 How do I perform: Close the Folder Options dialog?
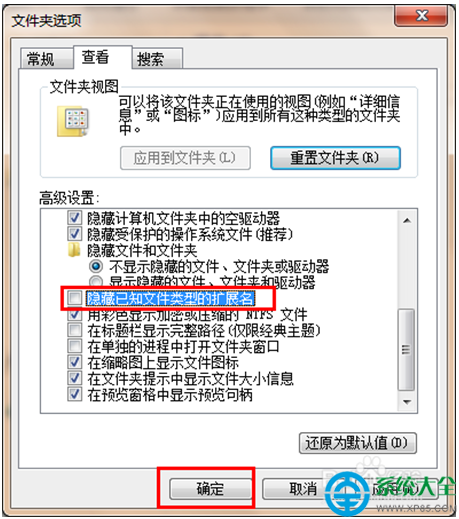coord(421,15)
